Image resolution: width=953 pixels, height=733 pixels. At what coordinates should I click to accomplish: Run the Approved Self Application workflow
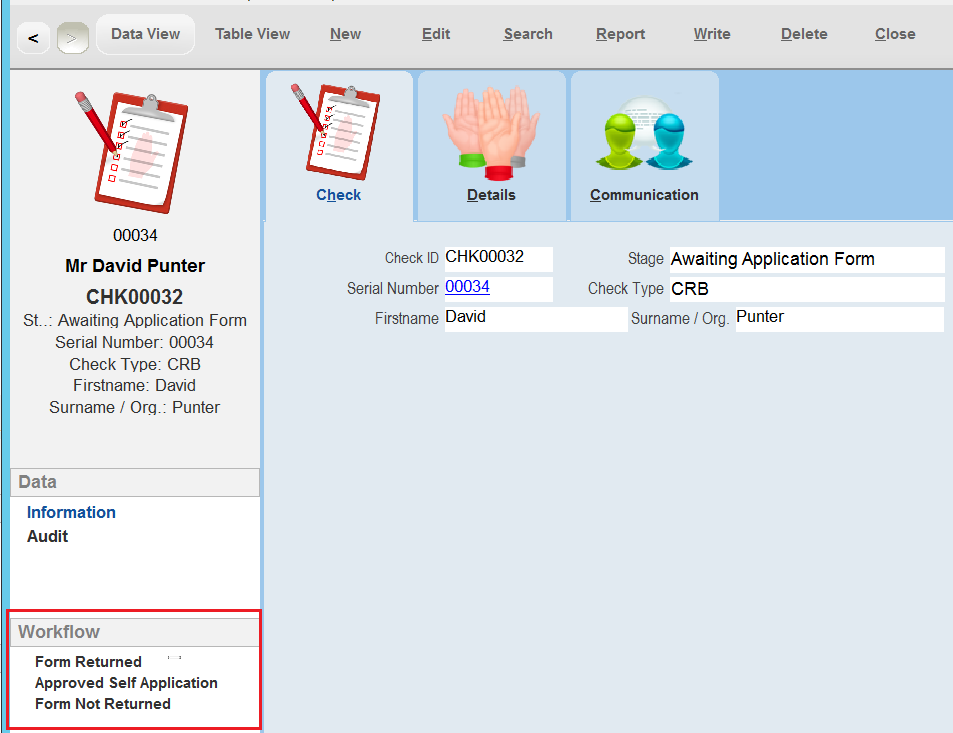pyautogui.click(x=125, y=683)
